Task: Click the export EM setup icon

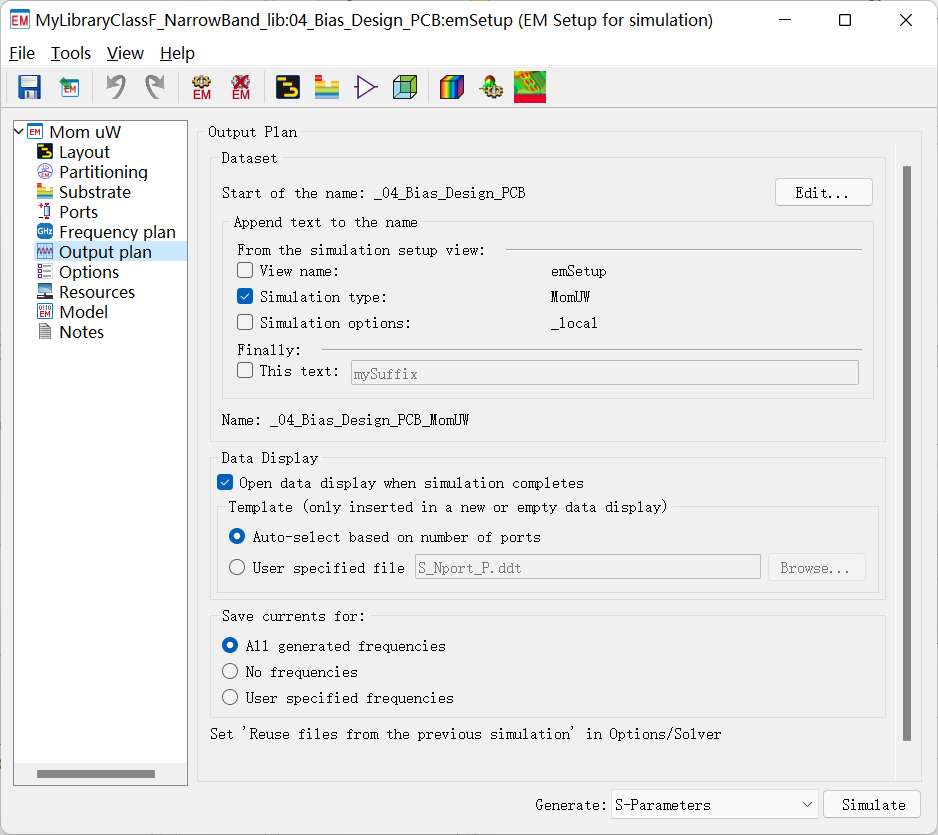Action: point(69,87)
